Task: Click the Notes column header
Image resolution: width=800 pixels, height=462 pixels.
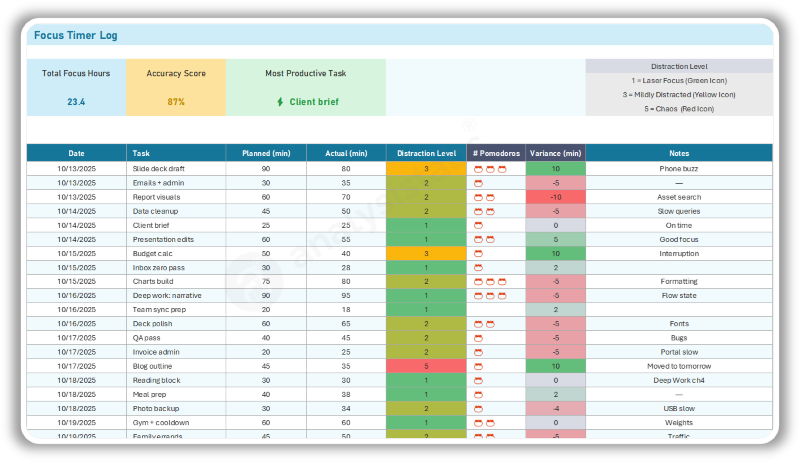Action: coord(679,153)
